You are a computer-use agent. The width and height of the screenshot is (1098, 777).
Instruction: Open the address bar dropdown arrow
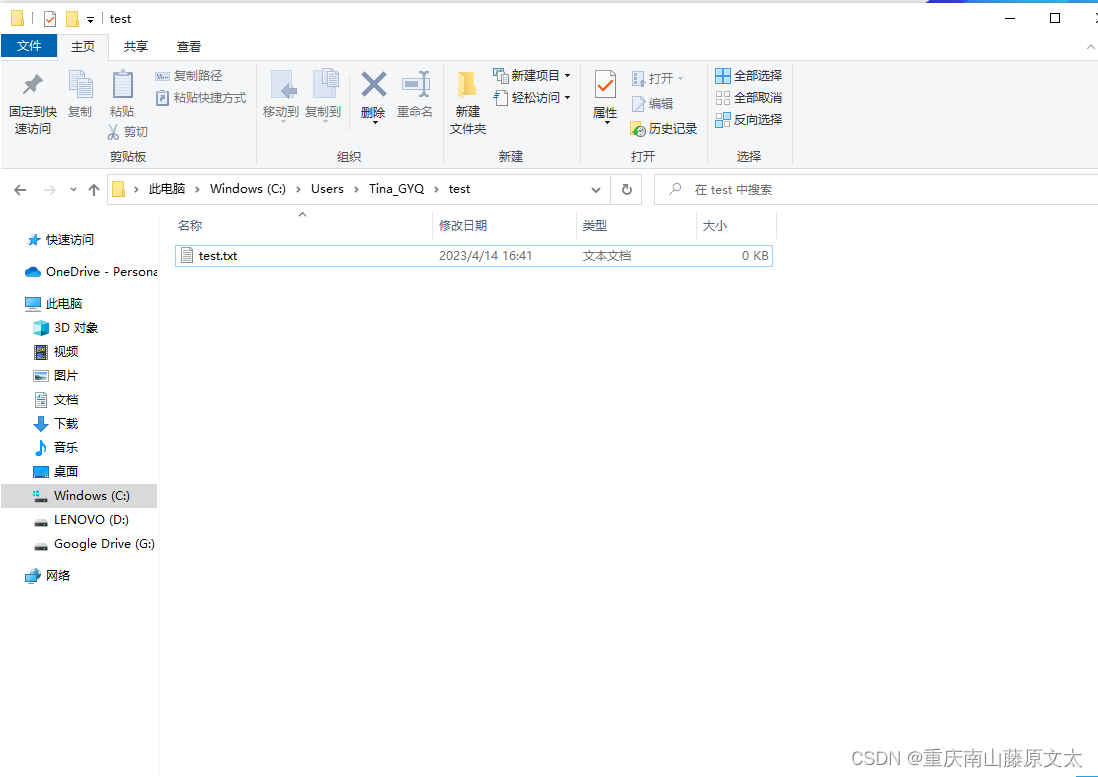[x=596, y=189]
